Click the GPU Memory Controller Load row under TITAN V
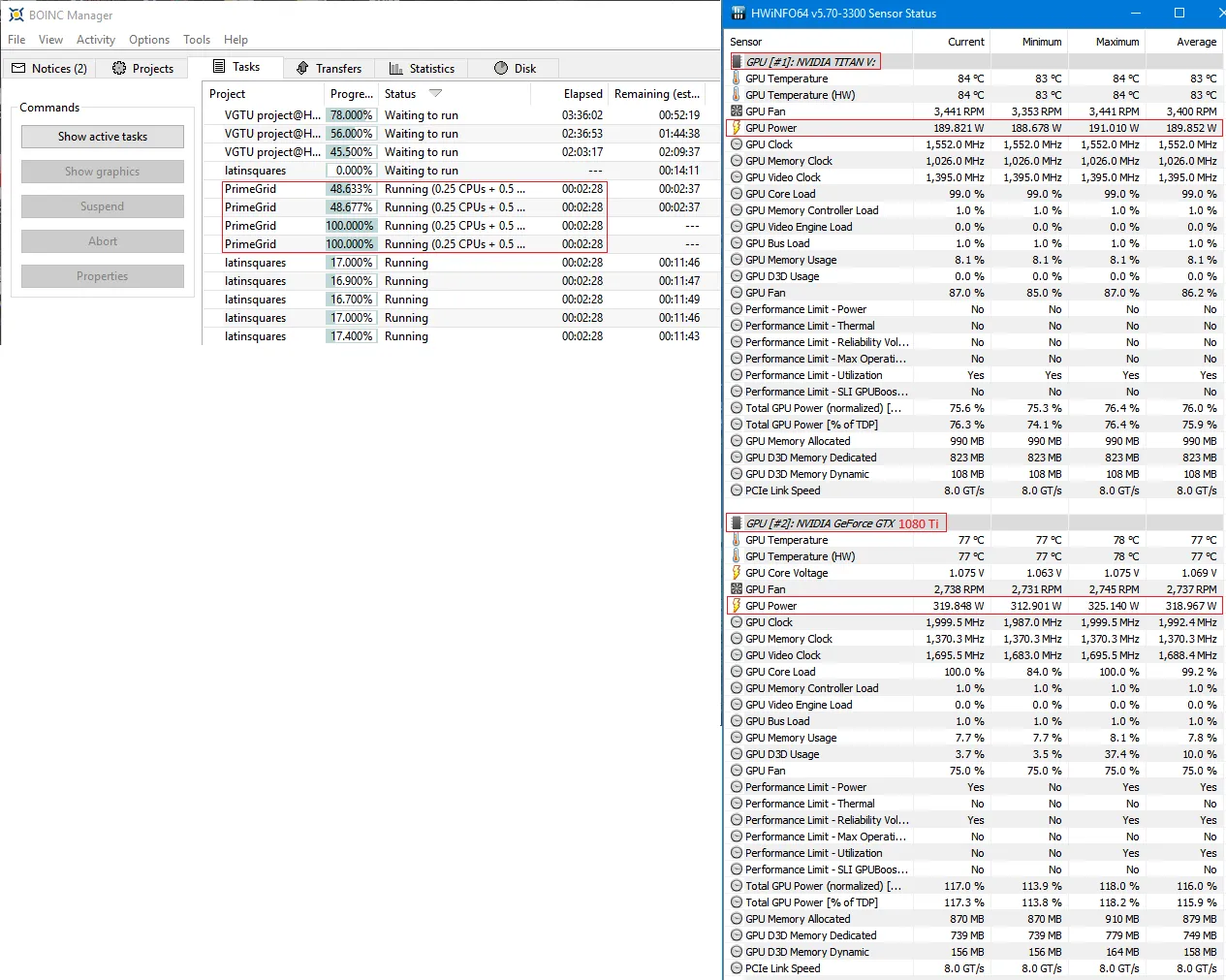Screen dimensions: 1226x980 [974, 210]
